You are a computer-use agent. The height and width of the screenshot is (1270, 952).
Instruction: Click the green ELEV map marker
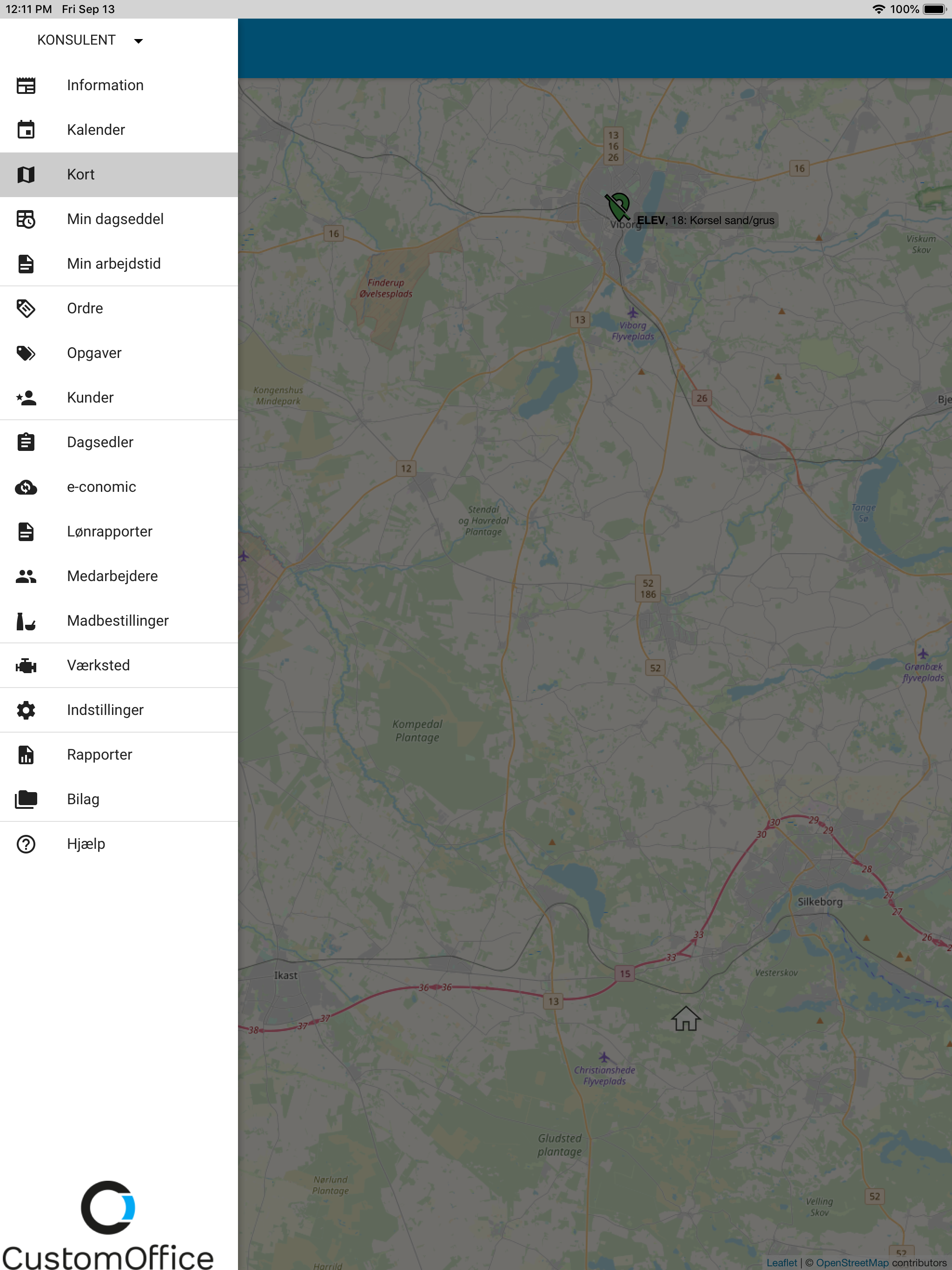click(618, 206)
